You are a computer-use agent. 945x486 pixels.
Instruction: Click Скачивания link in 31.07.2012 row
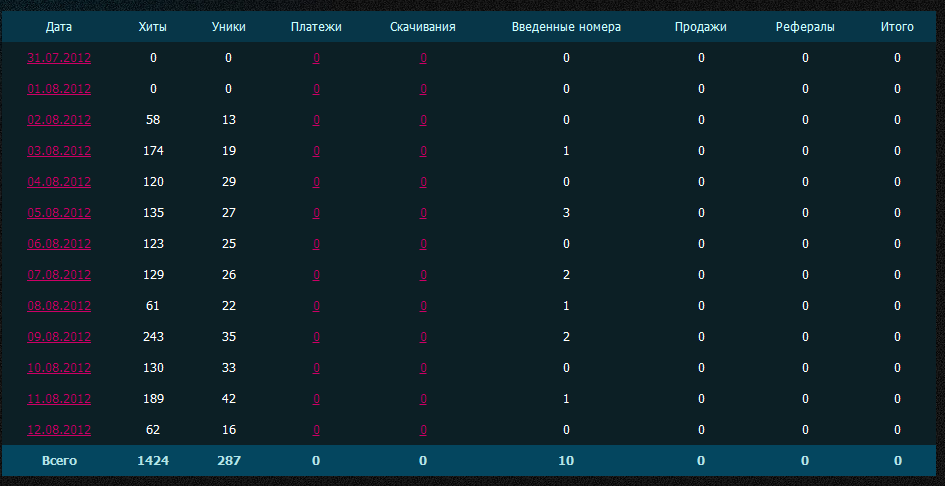coord(423,58)
